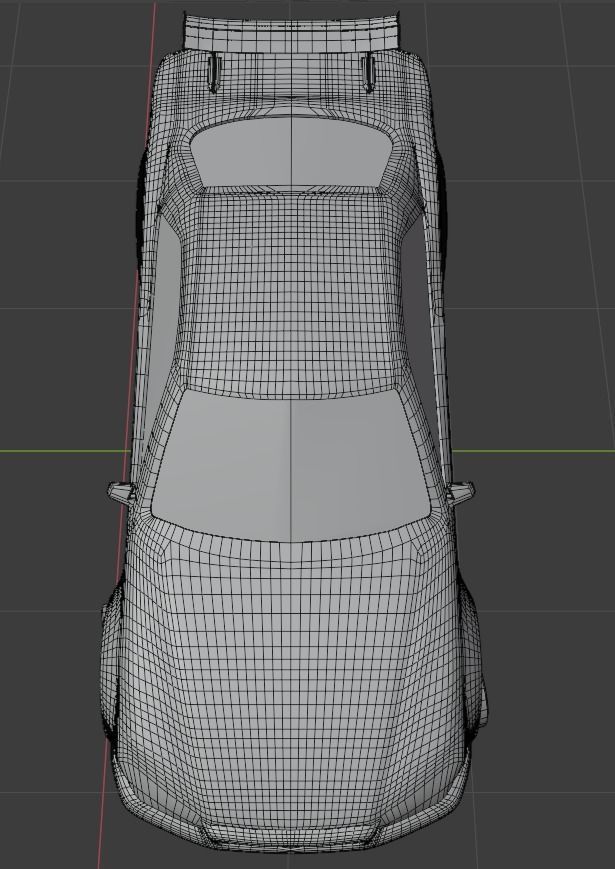
Task: Select the car's rear window surface
Action: tap(292, 151)
